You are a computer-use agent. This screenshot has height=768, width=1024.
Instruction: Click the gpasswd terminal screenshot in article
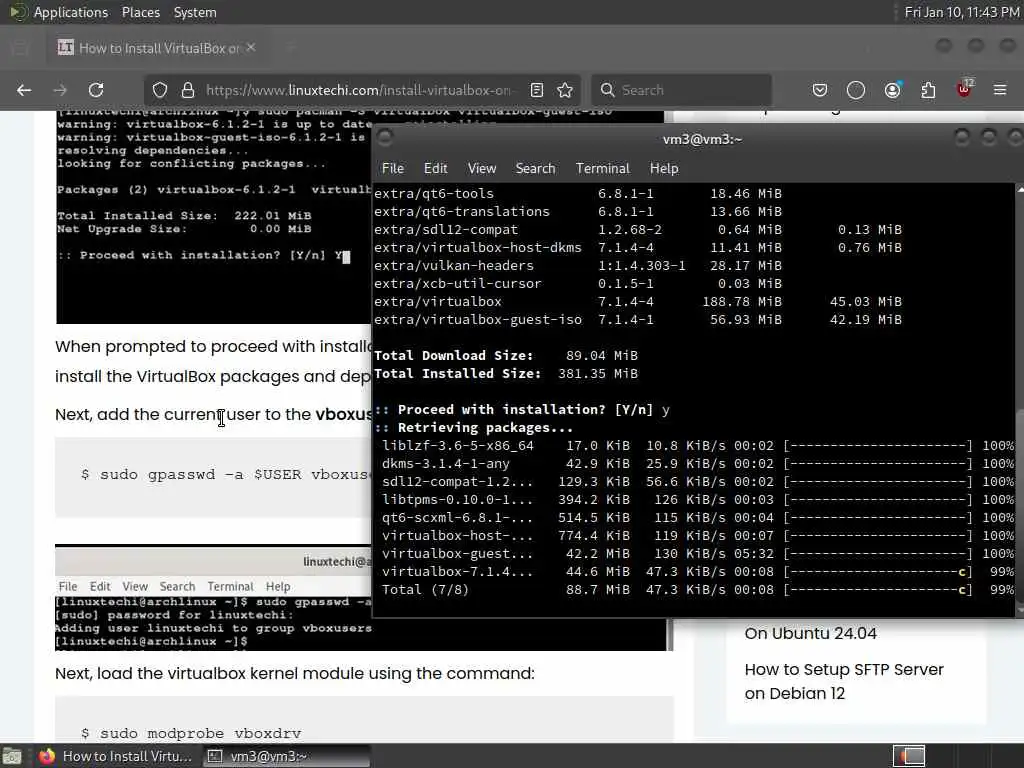pyautogui.click(x=213, y=598)
